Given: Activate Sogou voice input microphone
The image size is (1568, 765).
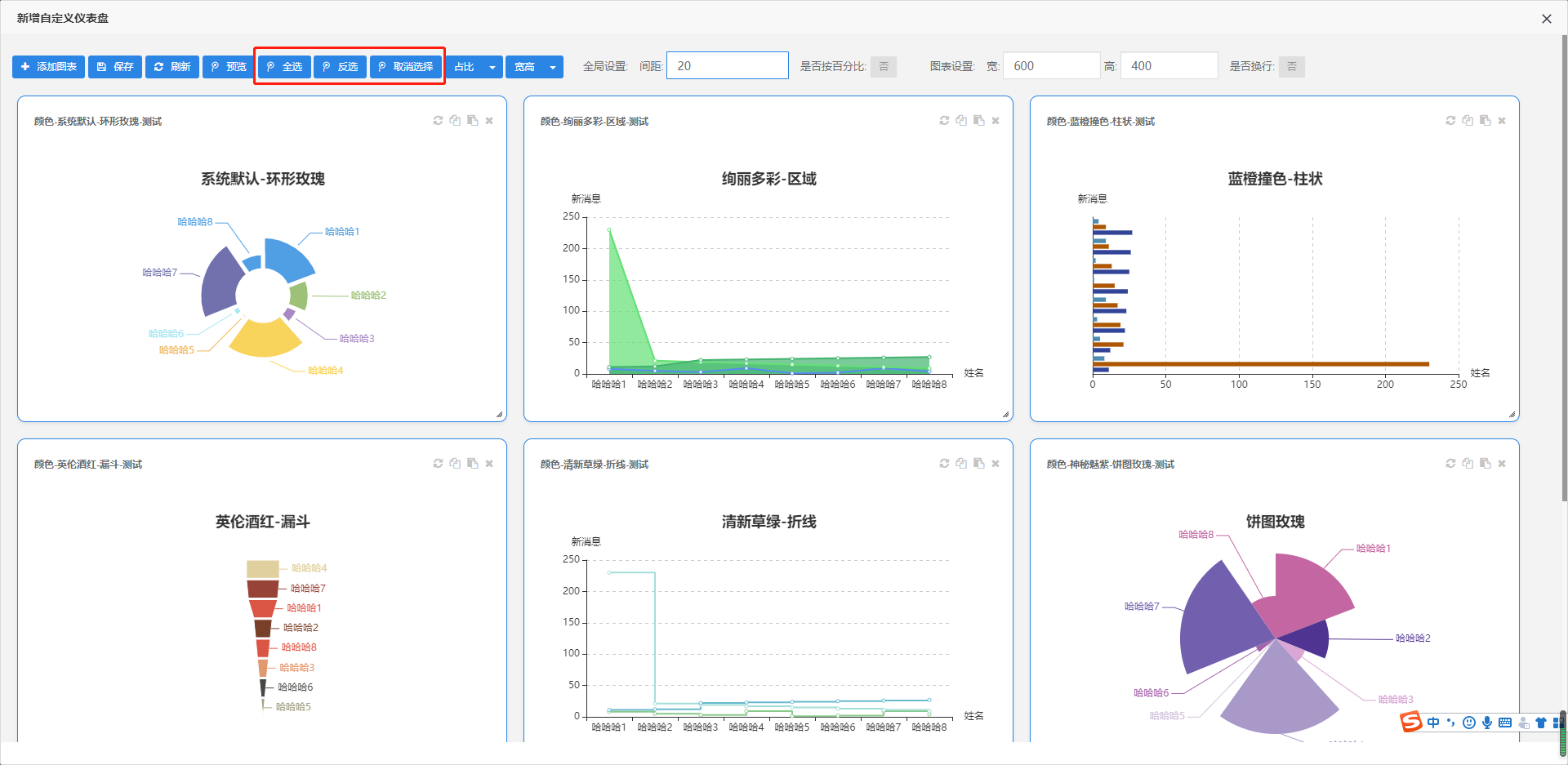Looking at the screenshot, I should [x=1487, y=723].
